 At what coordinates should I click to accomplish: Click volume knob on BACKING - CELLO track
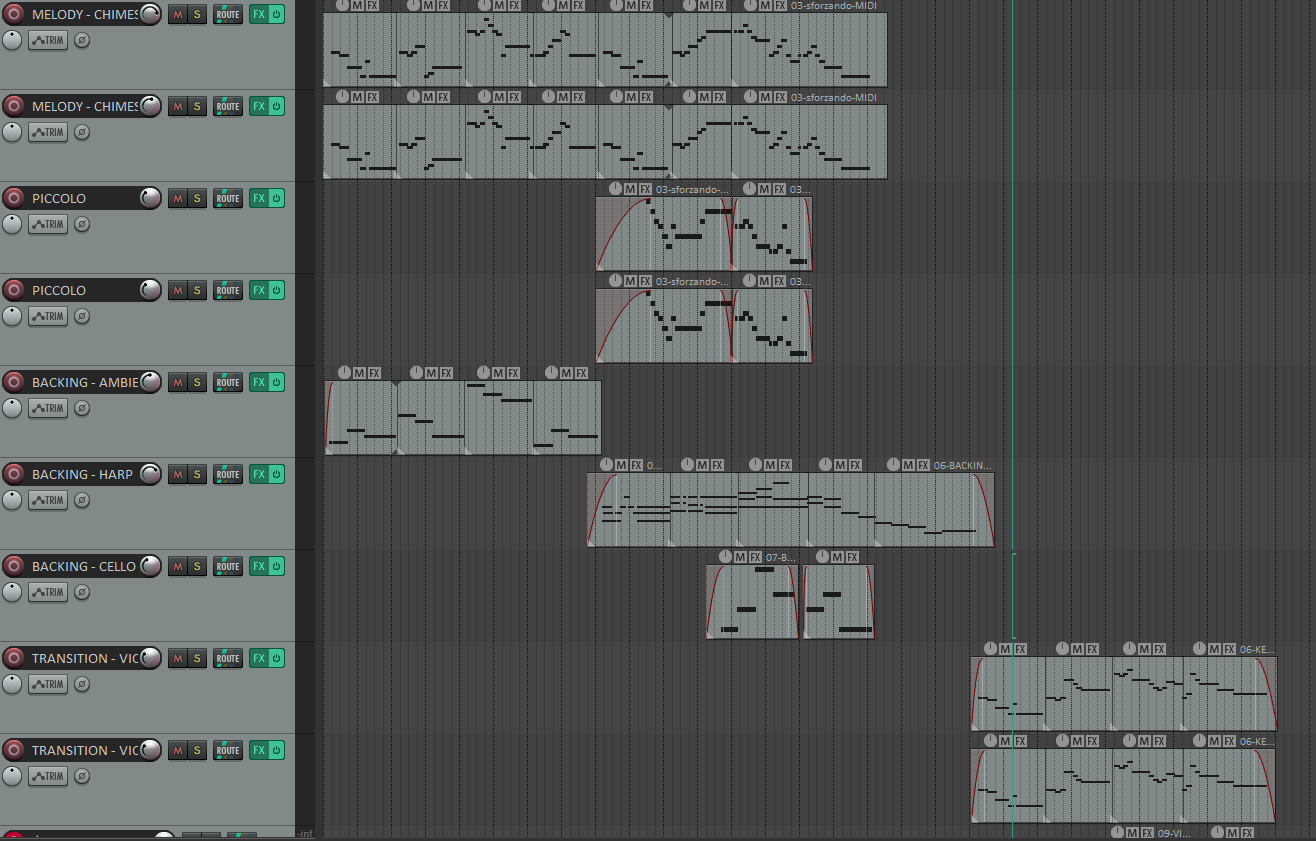tap(150, 566)
